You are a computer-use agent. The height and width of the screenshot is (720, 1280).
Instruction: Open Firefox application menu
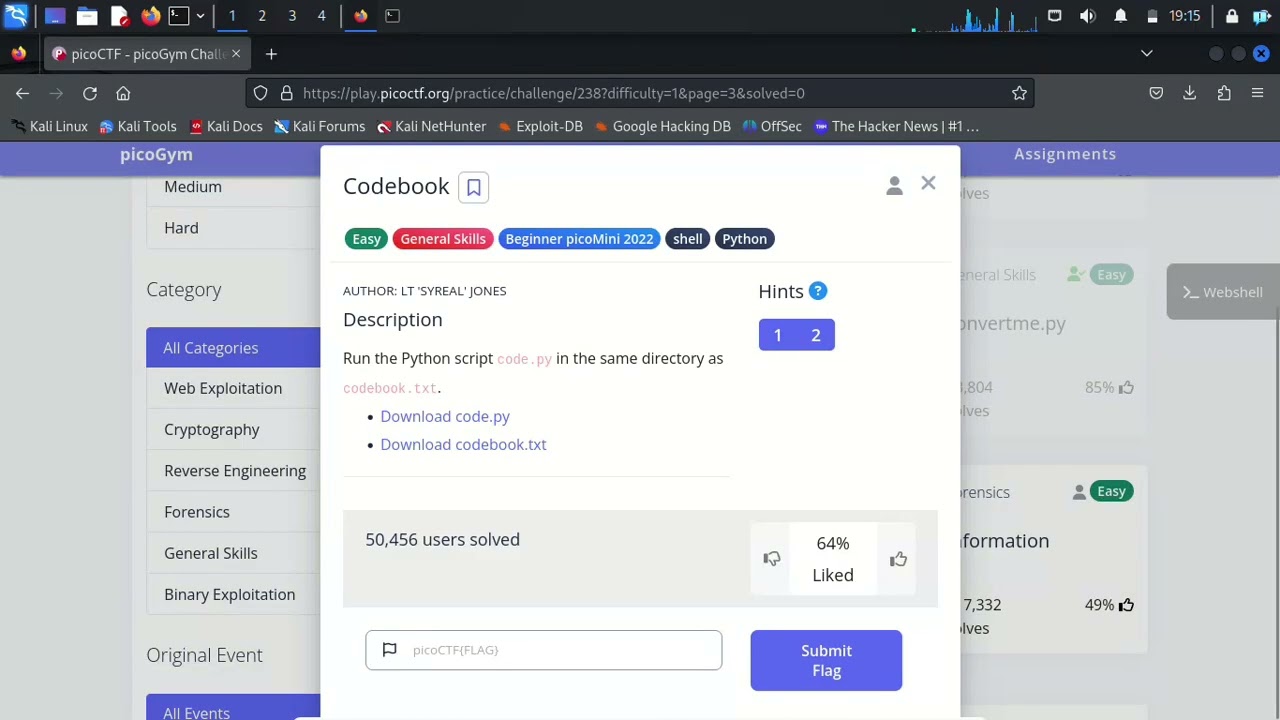(x=1258, y=93)
